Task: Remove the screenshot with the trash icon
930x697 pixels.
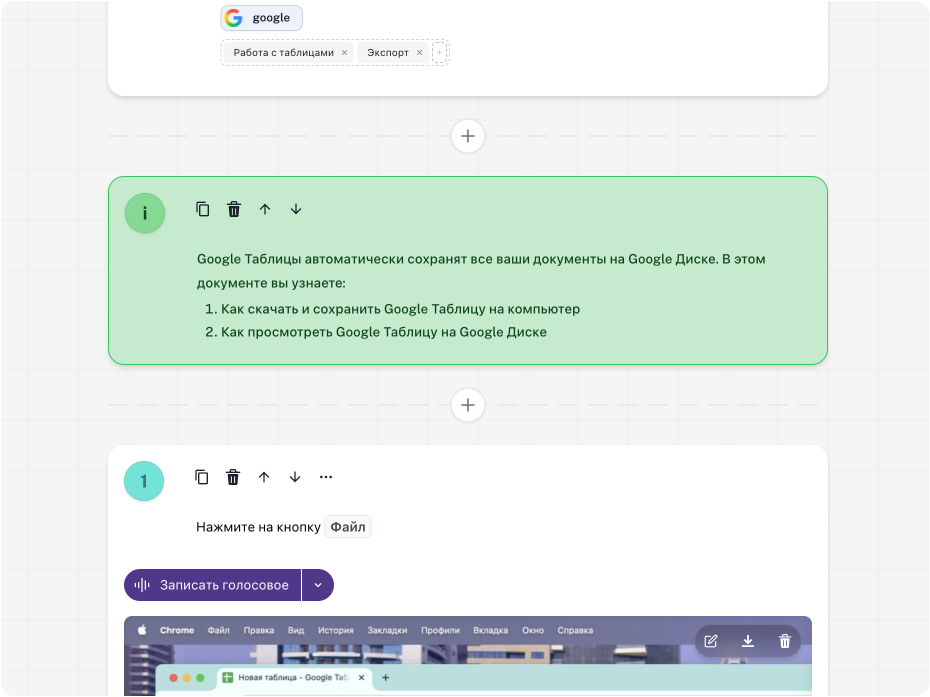Action: click(x=785, y=641)
